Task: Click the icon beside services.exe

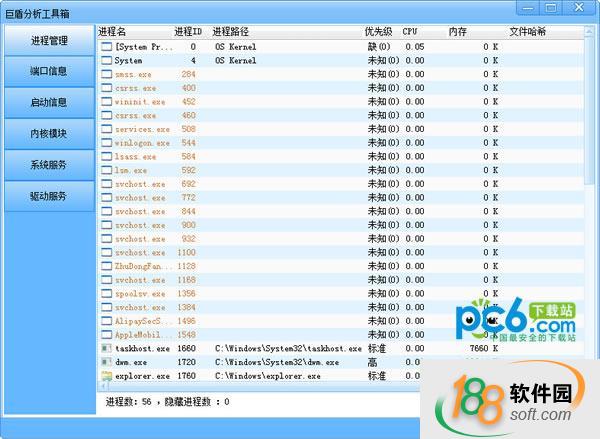Action: click(106, 129)
